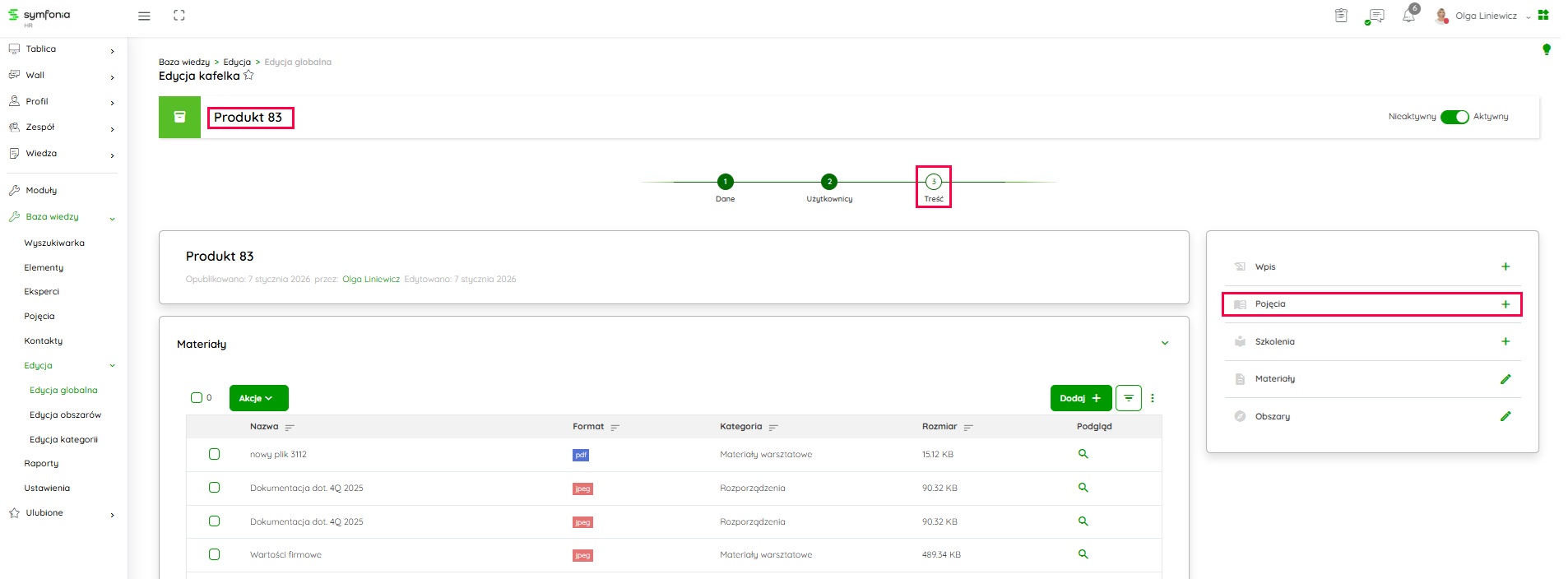
Task: Open the filter button beside Dodaj
Action: point(1128,398)
